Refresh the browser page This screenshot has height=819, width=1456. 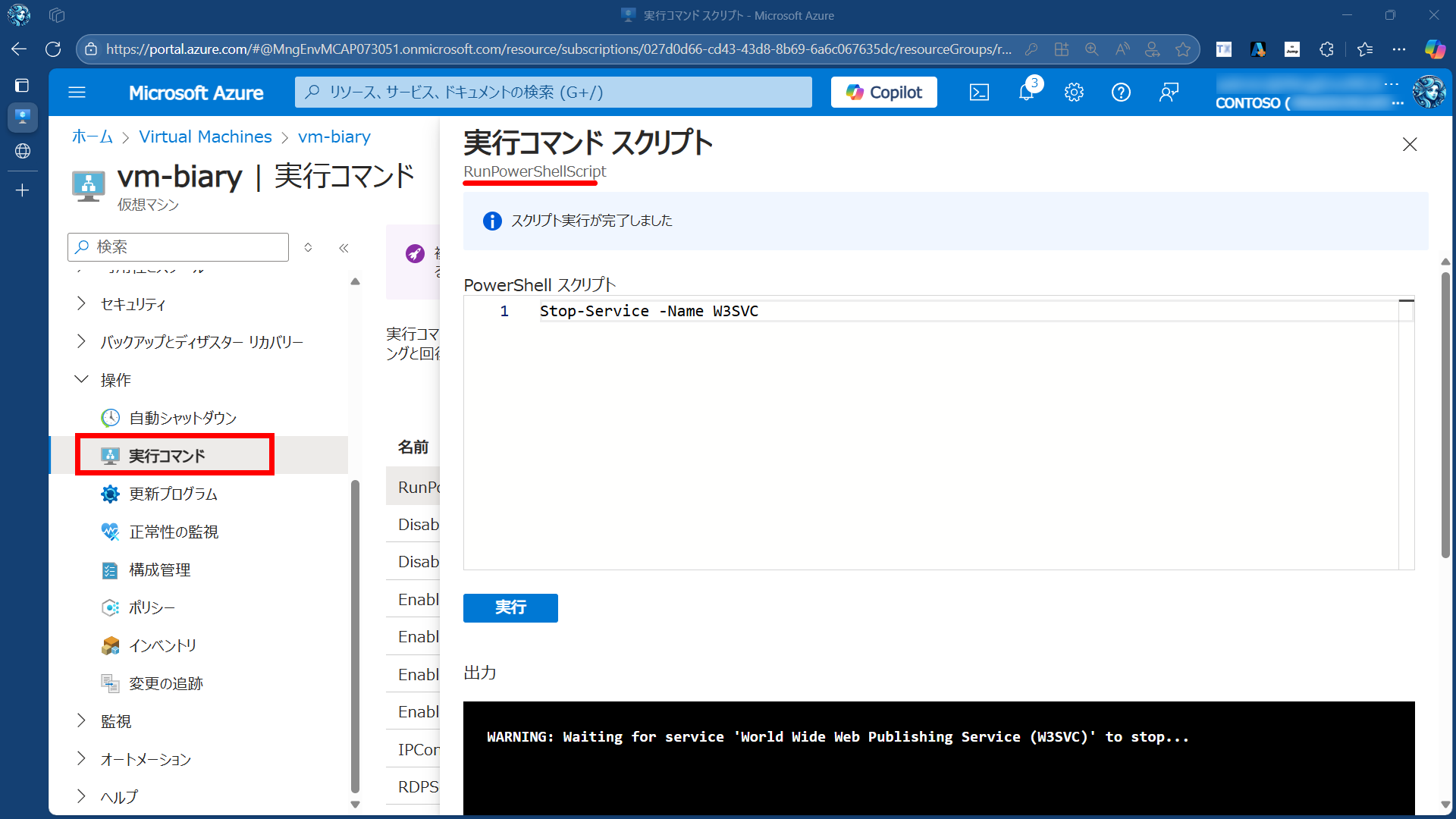[53, 49]
